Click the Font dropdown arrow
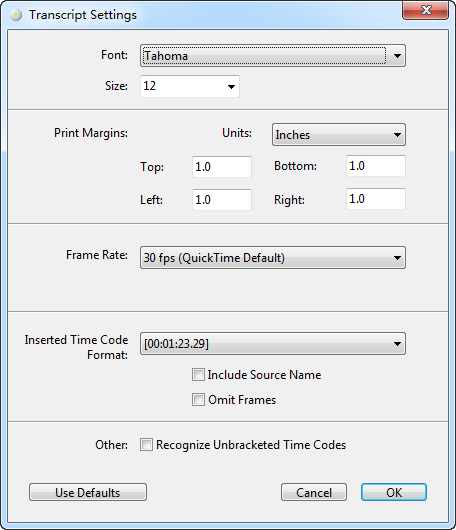 tap(397, 56)
